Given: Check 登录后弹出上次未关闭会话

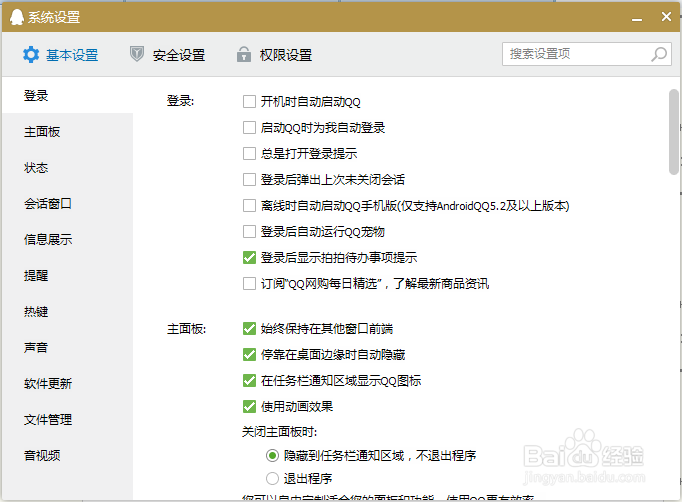Looking at the screenshot, I should (x=249, y=179).
